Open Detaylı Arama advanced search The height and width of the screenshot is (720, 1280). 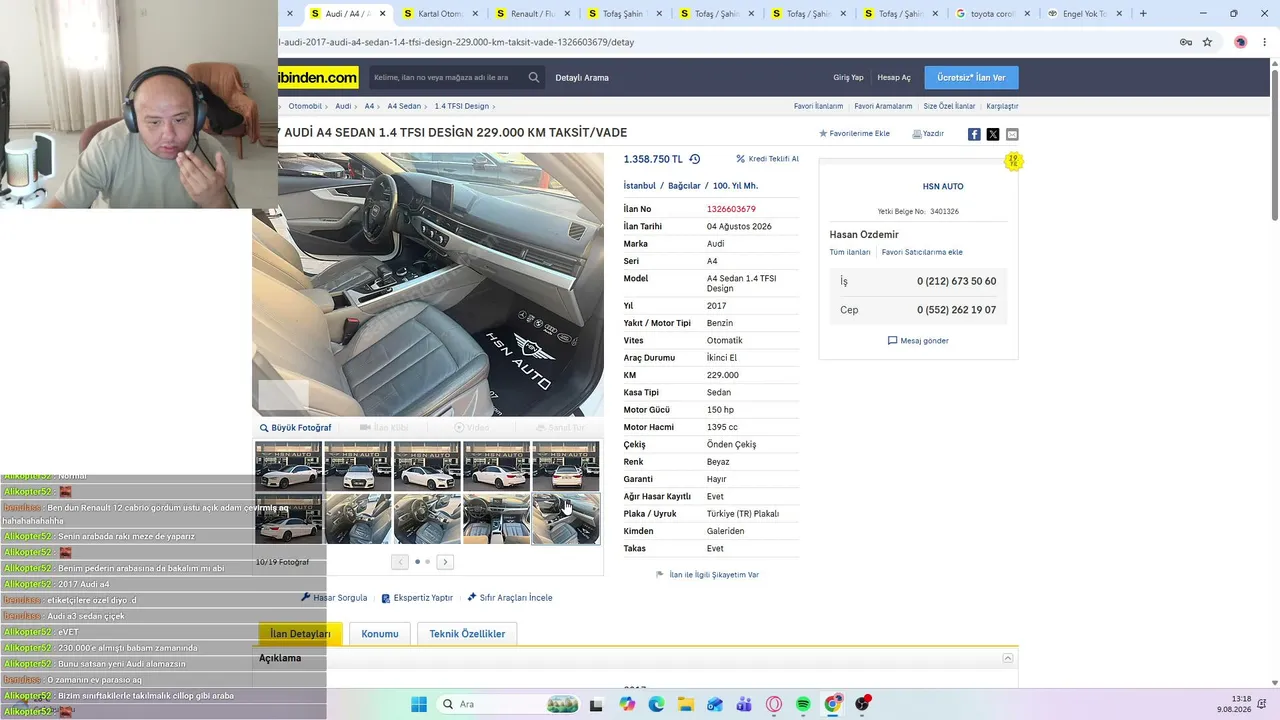click(x=582, y=78)
